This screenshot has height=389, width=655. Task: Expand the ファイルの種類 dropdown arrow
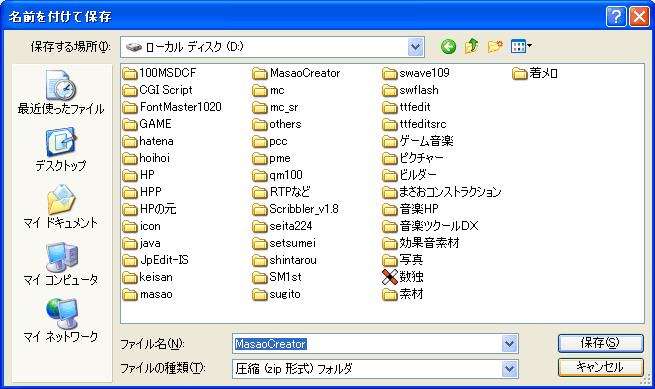pyautogui.click(x=509, y=369)
